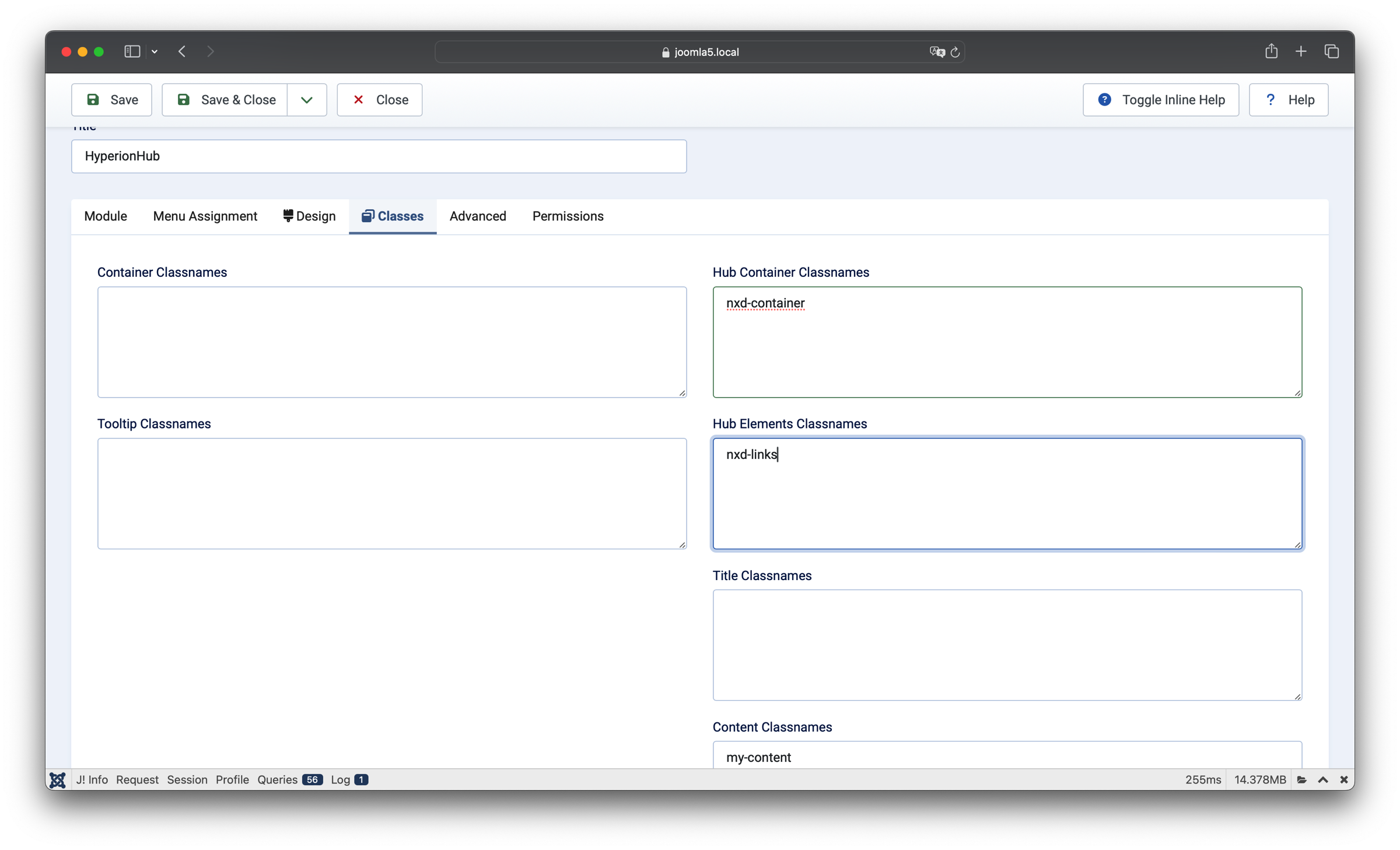
Task: Click resize handle of Title Classnames textarea
Action: point(1297,696)
